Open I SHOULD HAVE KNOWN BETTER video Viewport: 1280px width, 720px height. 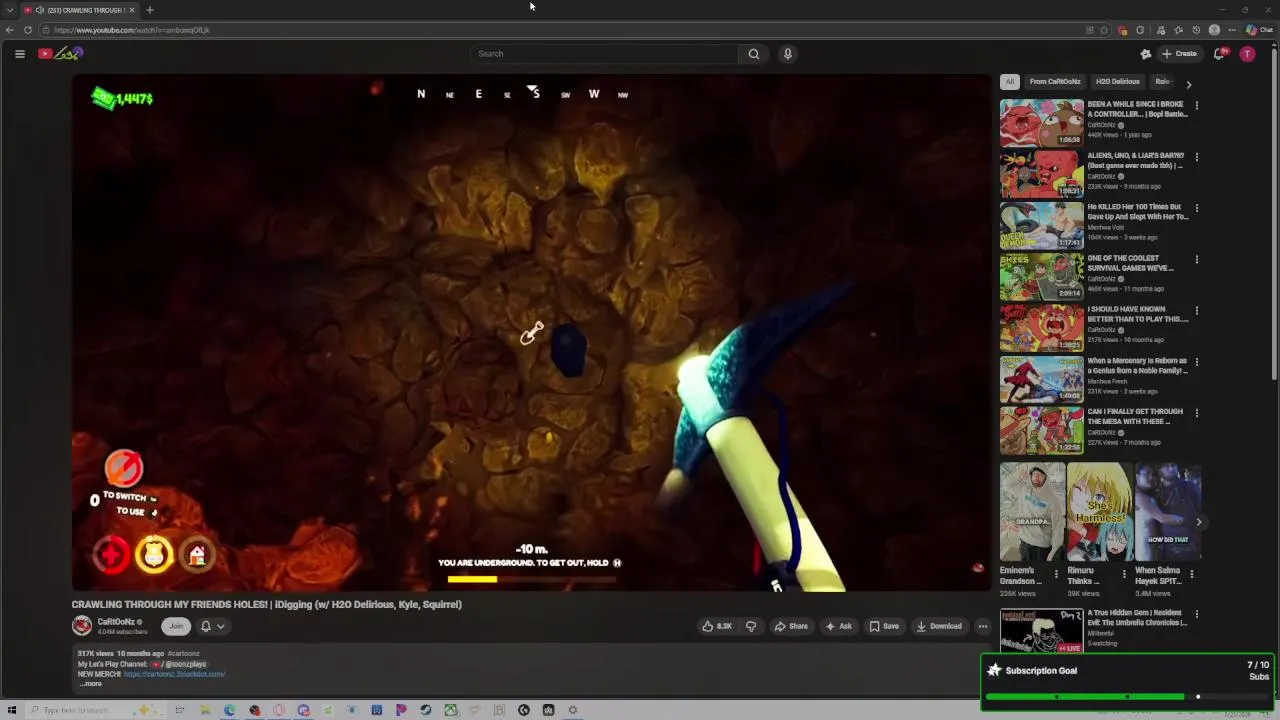point(1042,327)
